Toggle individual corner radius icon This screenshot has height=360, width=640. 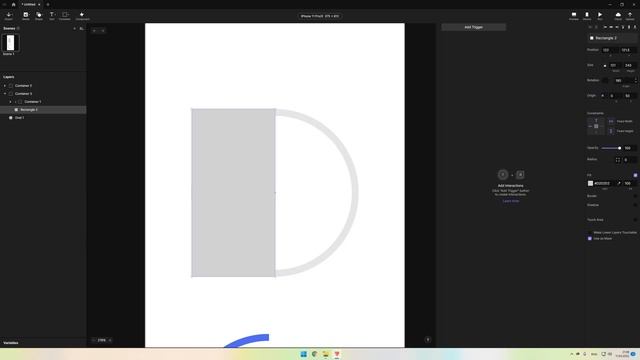618,160
